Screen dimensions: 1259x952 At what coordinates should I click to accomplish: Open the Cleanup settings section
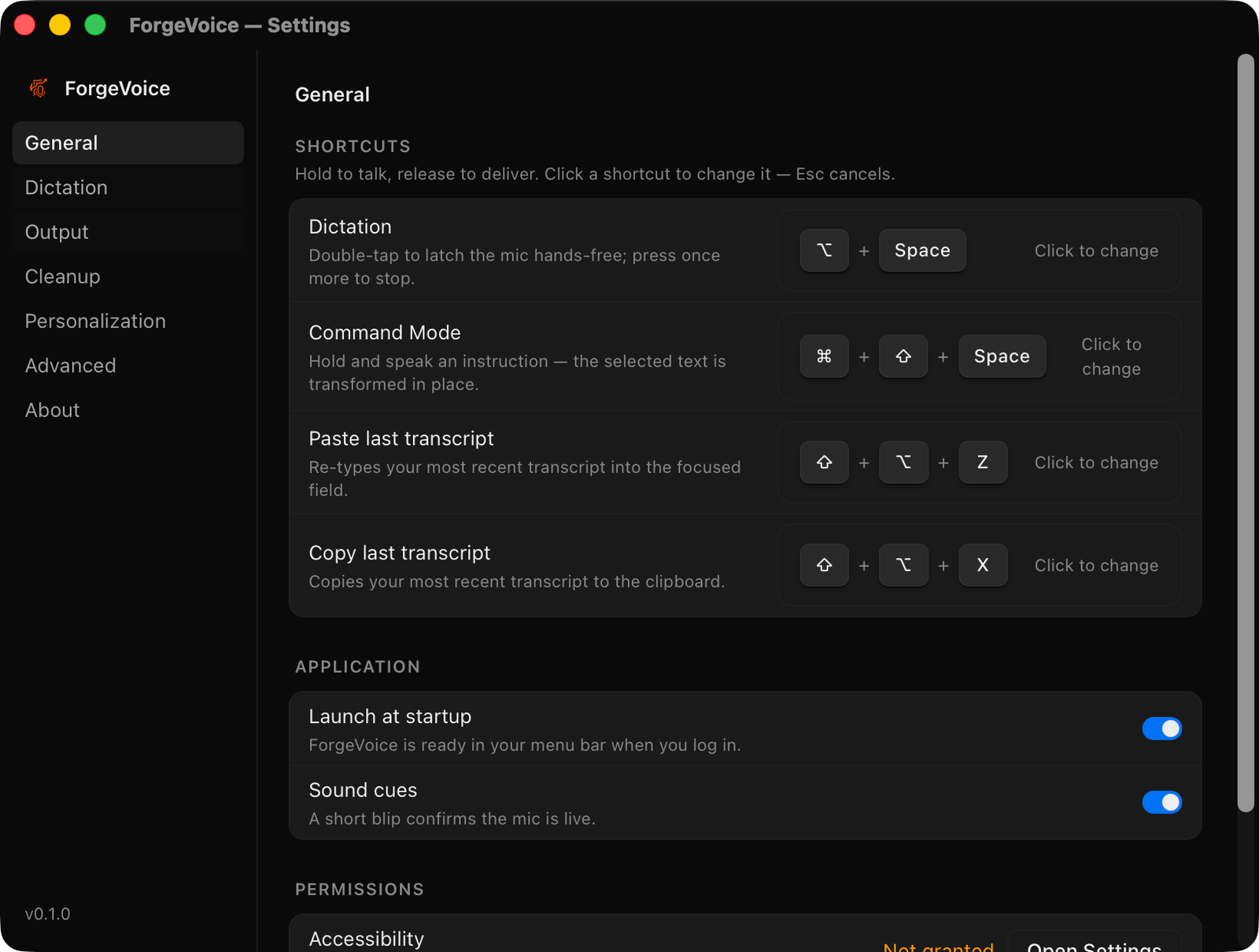[x=128, y=277]
